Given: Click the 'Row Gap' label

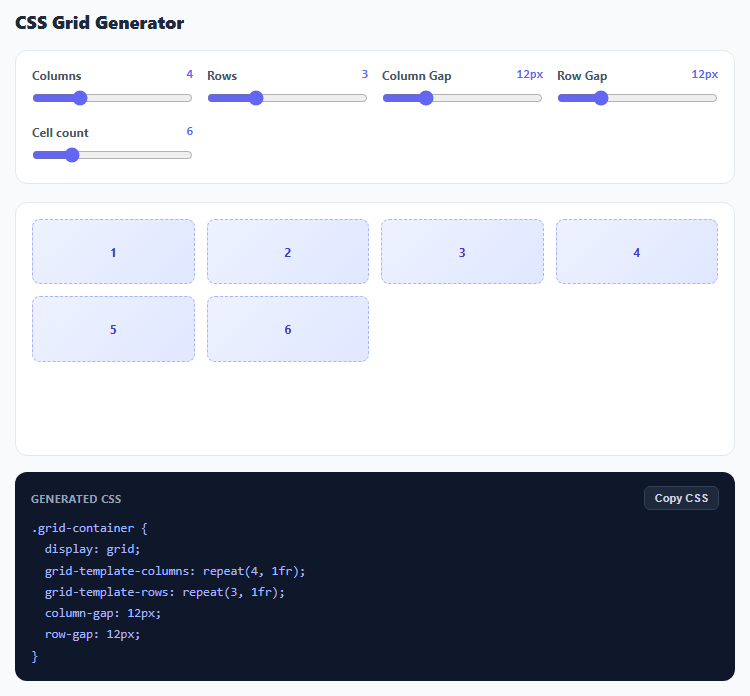Looking at the screenshot, I should [x=582, y=76].
